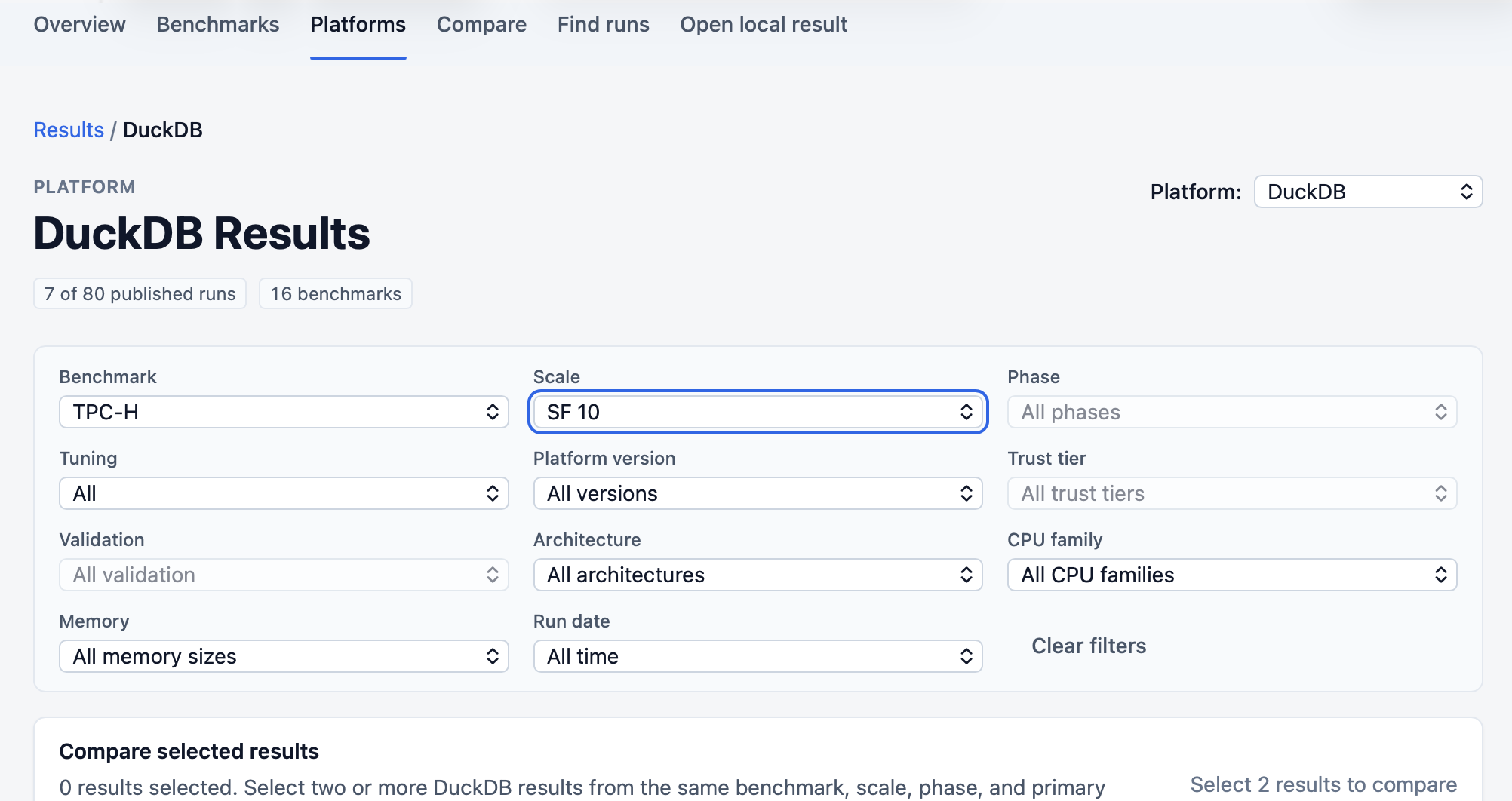The width and height of the screenshot is (1512, 801).
Task: Open the Find runs tab
Action: pos(604,24)
